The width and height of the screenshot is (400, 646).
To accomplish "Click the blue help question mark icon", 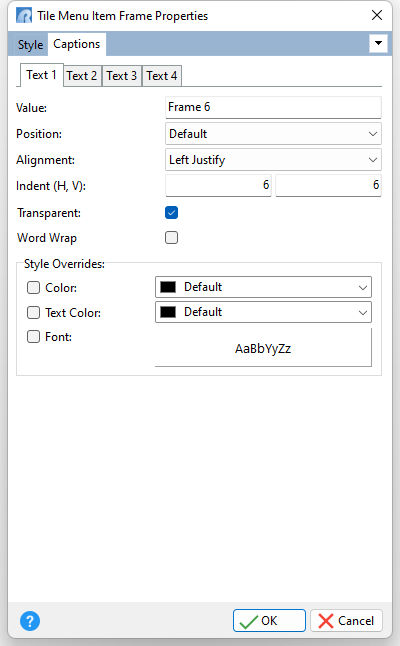I will [x=30, y=620].
